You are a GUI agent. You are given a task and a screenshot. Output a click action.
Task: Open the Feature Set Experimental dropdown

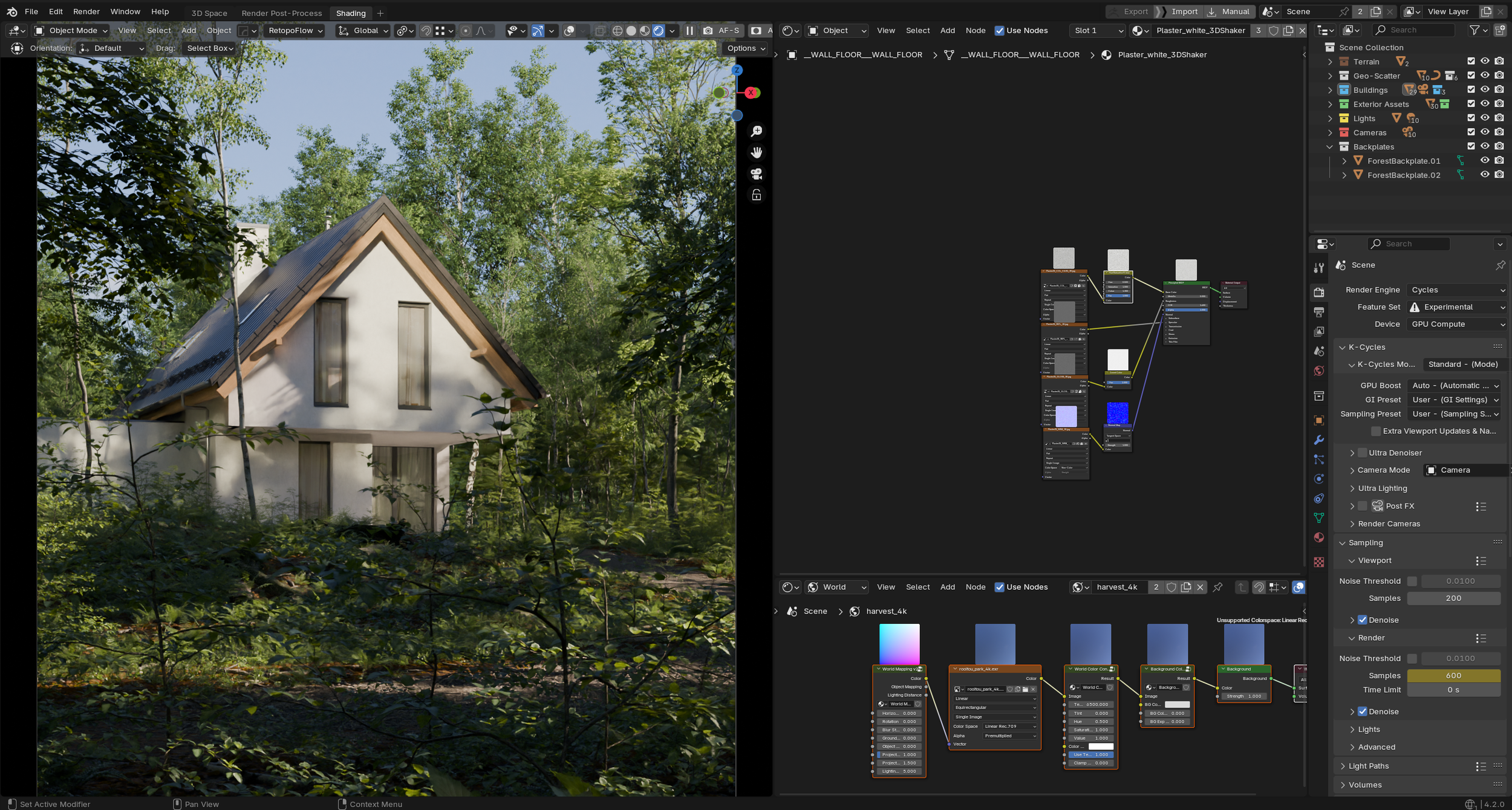[x=1456, y=307]
